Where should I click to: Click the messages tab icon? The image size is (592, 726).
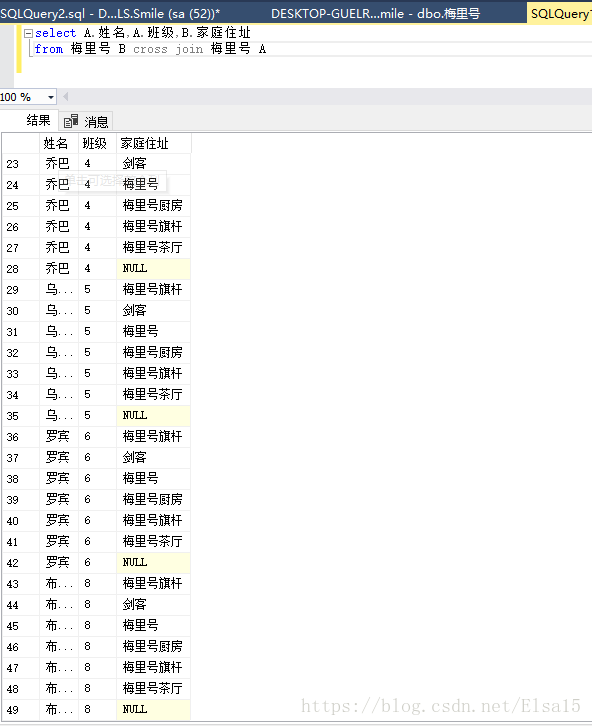pos(71,121)
